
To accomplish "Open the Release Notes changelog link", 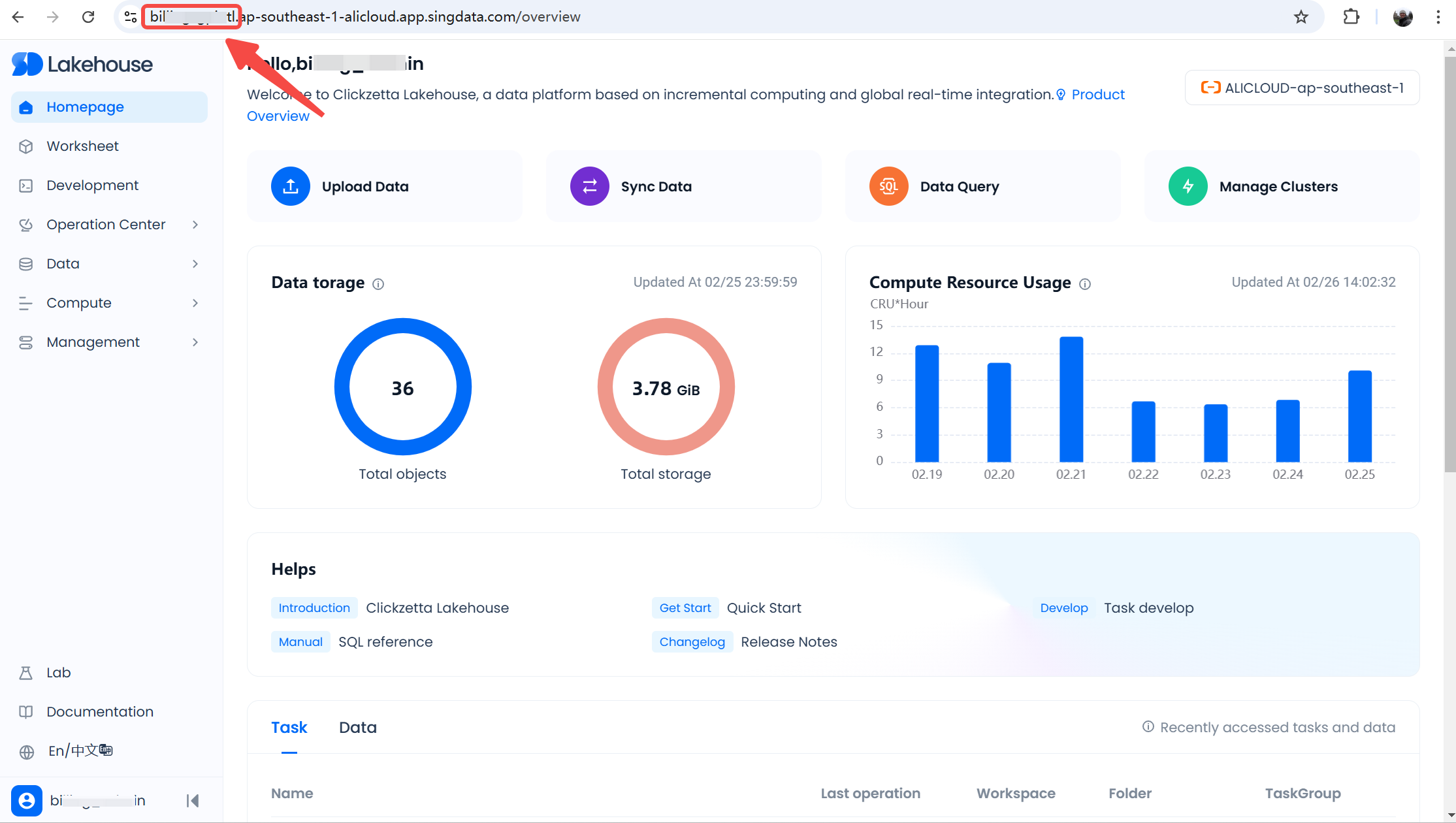I will click(788, 642).
